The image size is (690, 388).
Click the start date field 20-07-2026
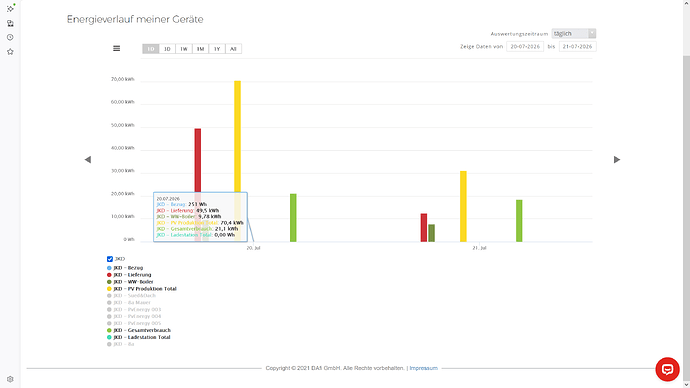tap(525, 46)
